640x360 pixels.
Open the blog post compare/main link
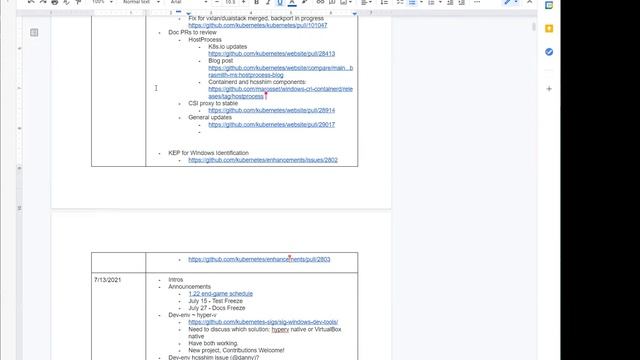click(x=280, y=71)
